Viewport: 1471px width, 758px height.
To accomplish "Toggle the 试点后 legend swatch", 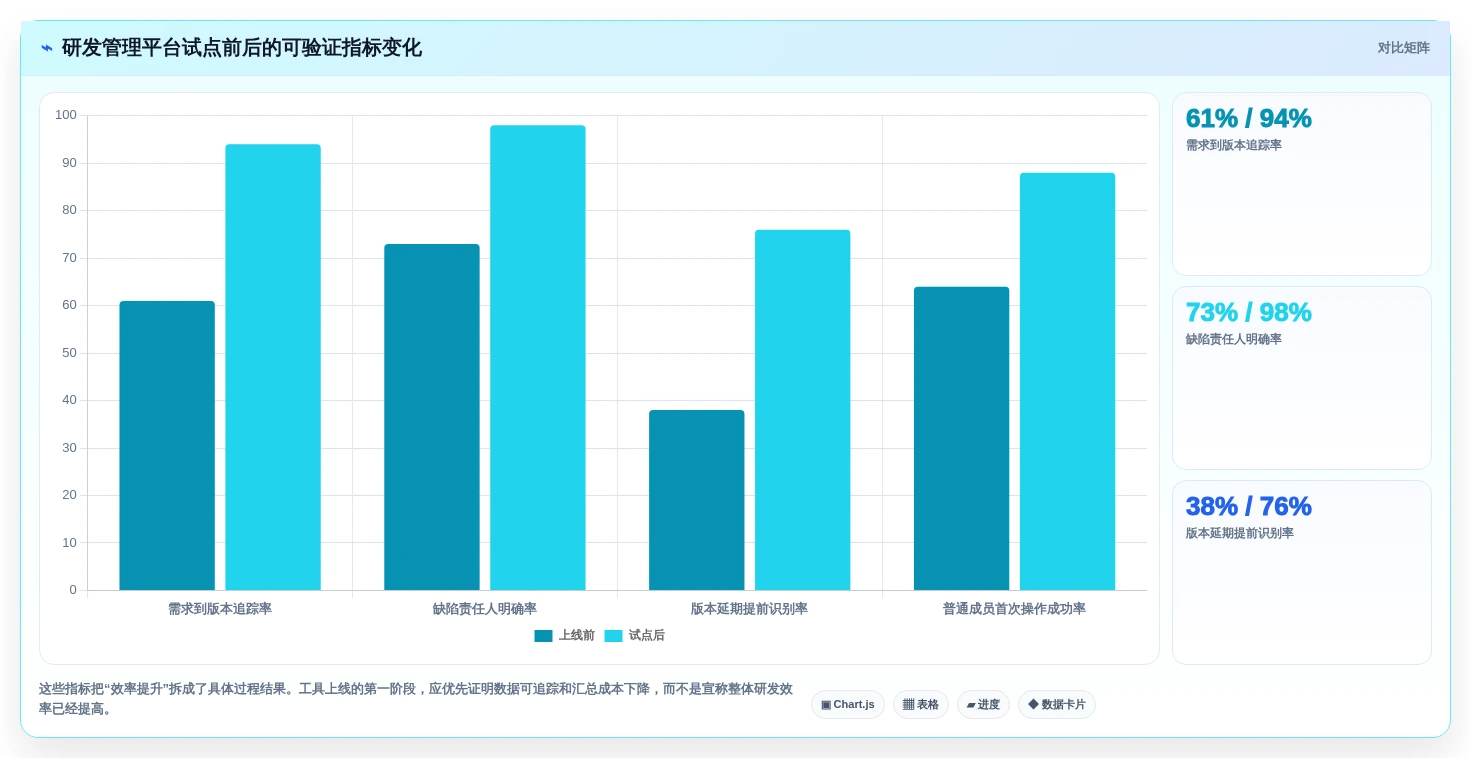I will [613, 636].
